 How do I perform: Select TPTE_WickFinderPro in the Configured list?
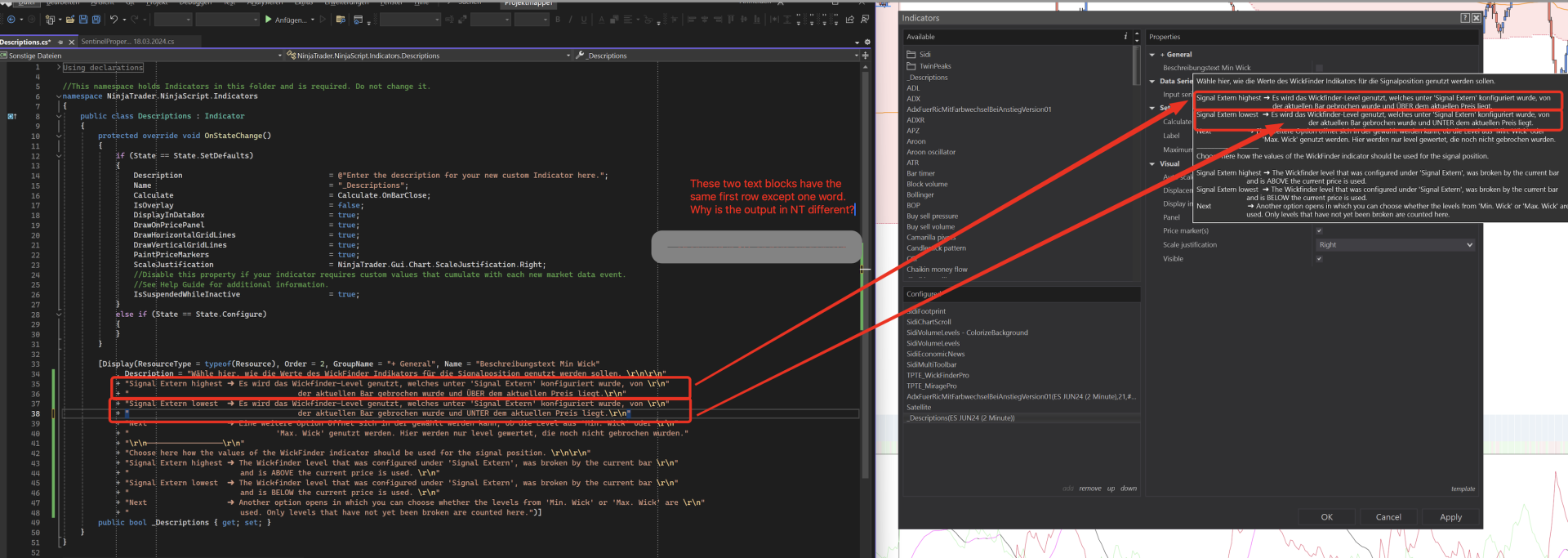click(x=938, y=375)
